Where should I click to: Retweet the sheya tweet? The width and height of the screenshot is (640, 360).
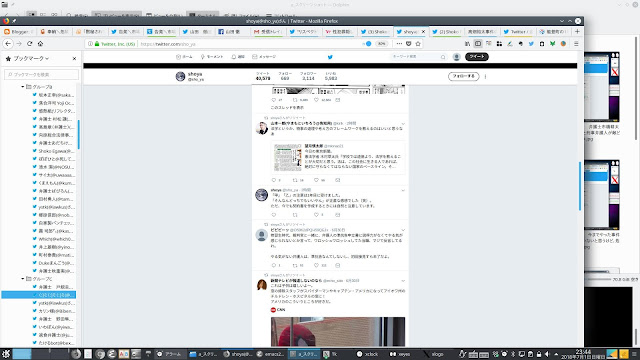(295, 215)
